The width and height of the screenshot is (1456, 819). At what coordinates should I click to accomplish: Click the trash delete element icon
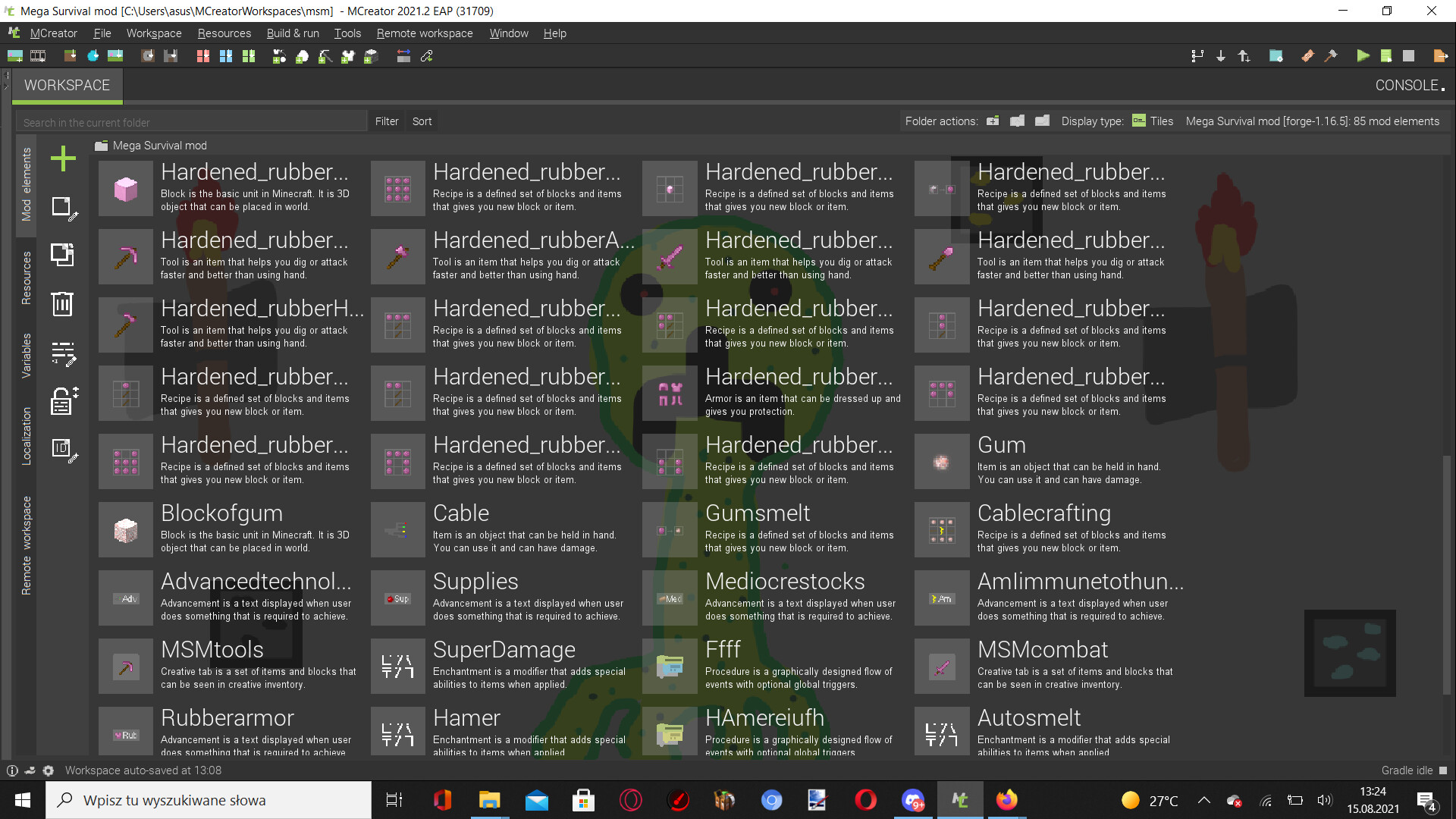coord(63,304)
